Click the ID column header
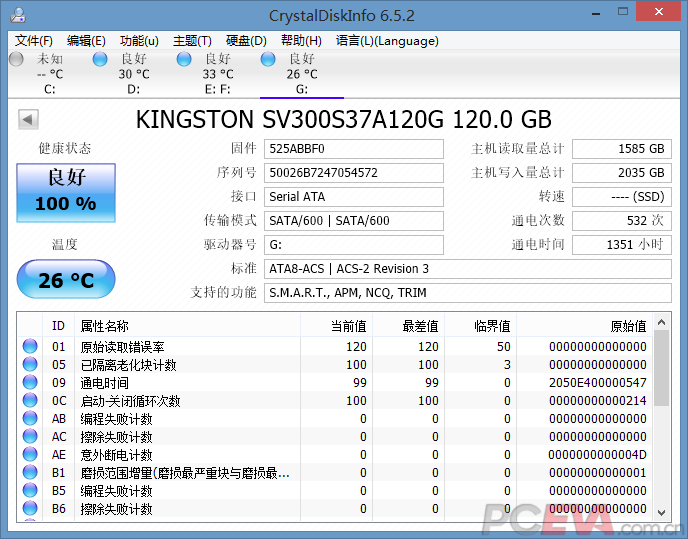This screenshot has height=539, width=688. click(58, 326)
